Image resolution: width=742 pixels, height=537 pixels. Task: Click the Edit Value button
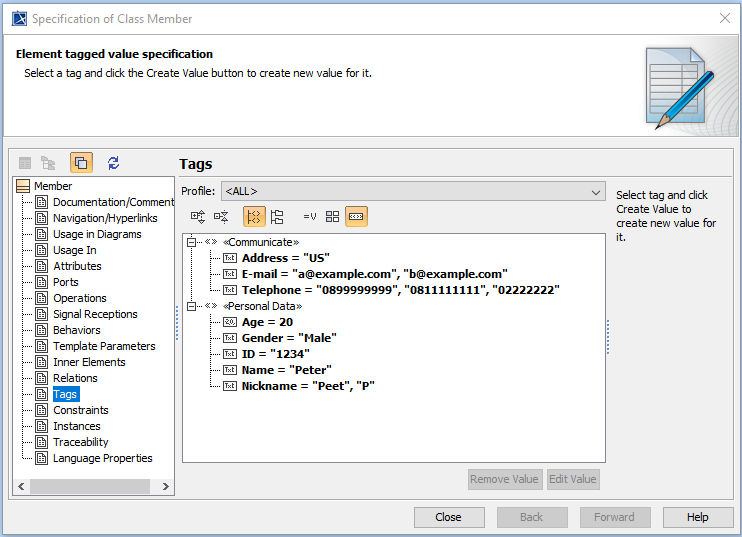coord(573,479)
